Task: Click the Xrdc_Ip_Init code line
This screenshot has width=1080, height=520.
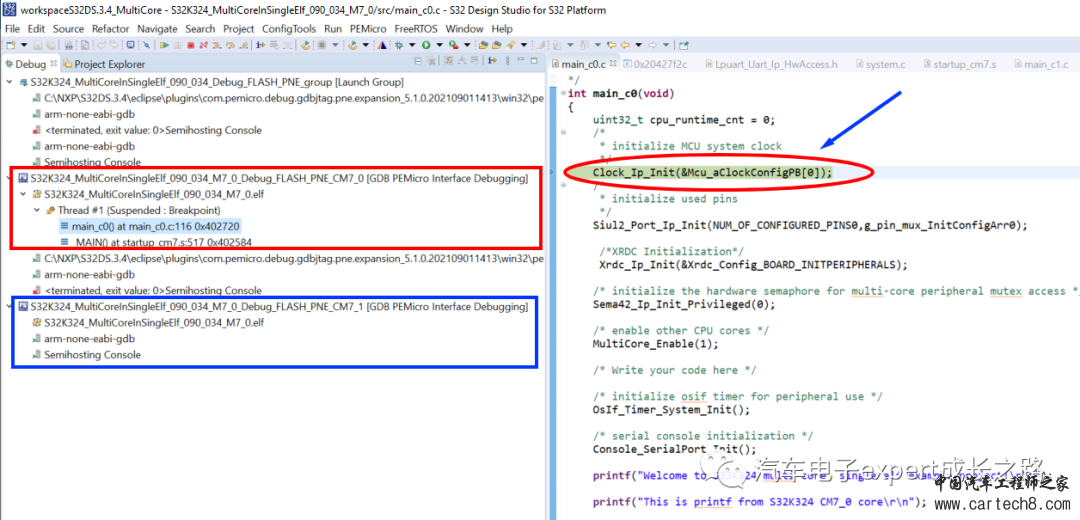Action: tap(754, 264)
